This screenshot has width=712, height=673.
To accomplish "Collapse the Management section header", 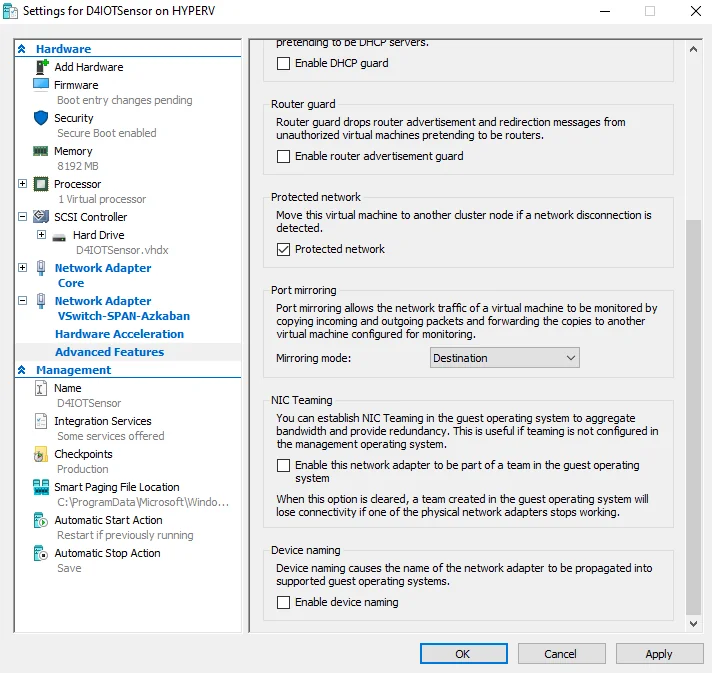I will pos(23,370).
